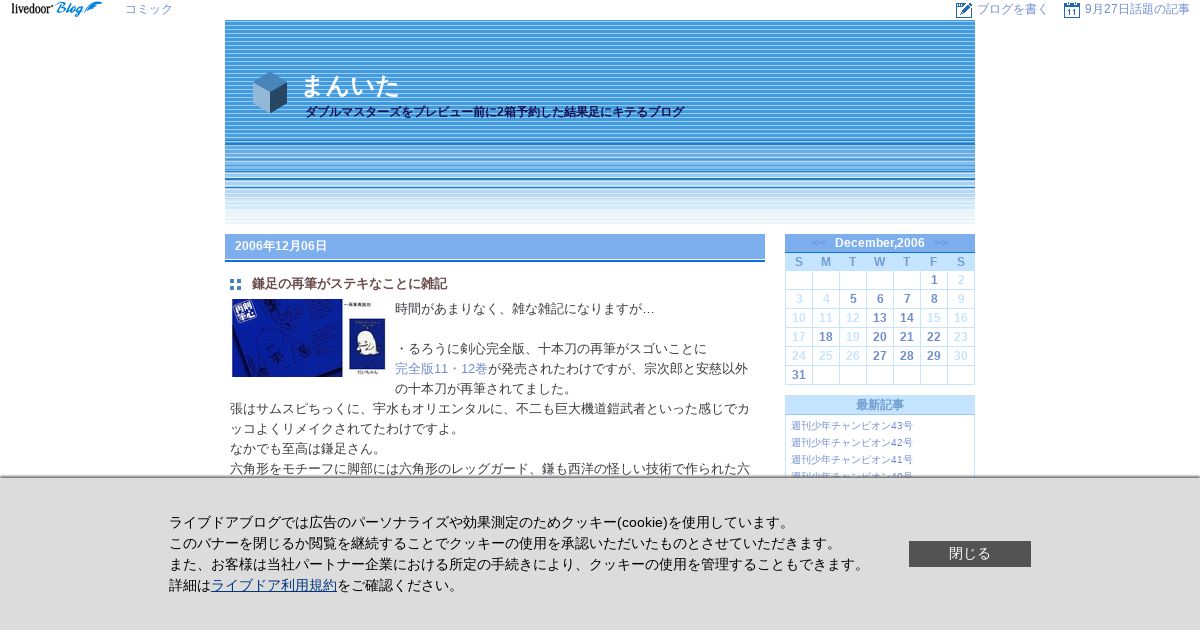This screenshot has width=1200, height=630.
Task: Go to previous month with << arrow
Action: [x=819, y=243]
